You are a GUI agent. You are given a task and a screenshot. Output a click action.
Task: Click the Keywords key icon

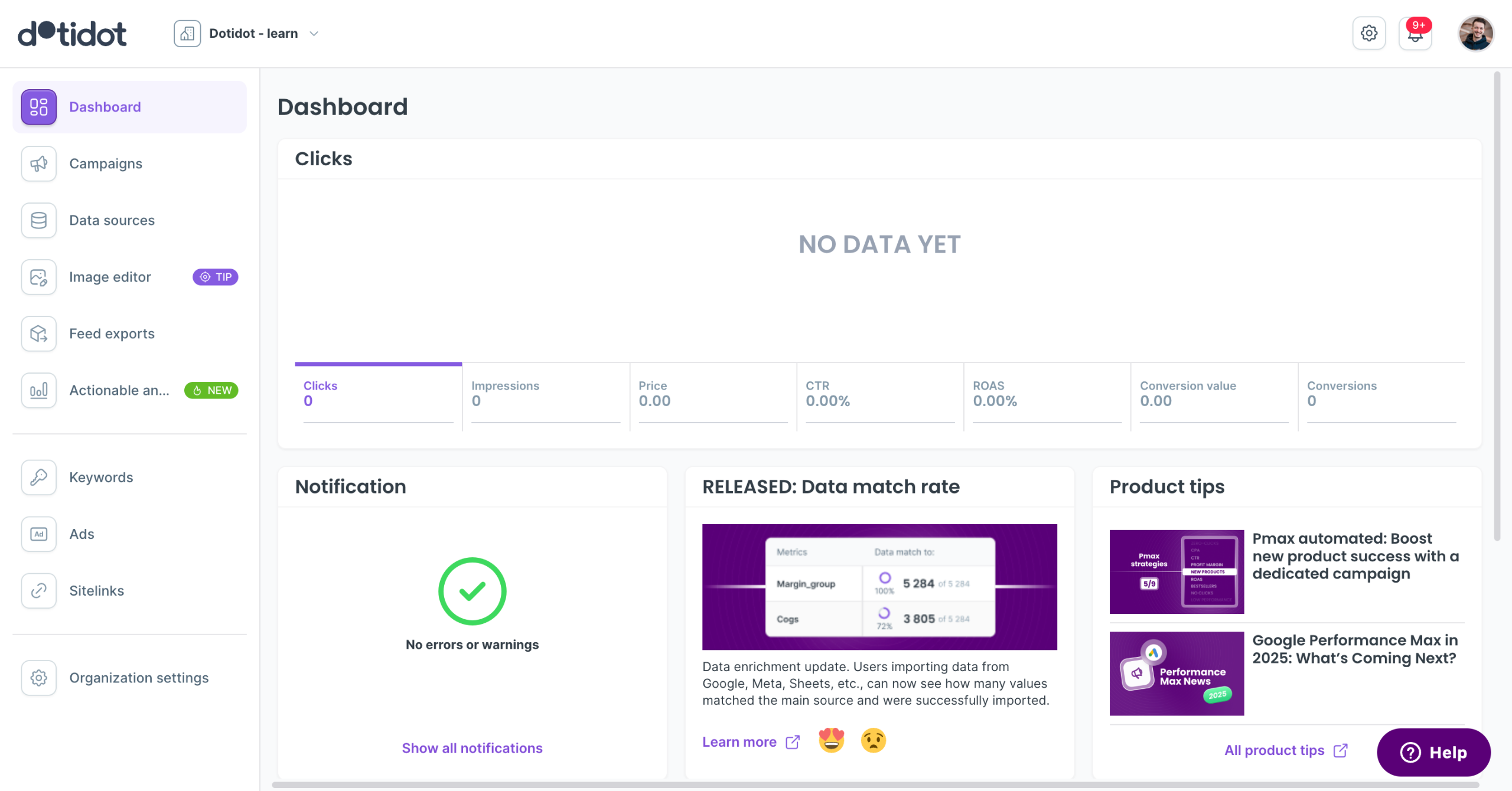coord(39,477)
